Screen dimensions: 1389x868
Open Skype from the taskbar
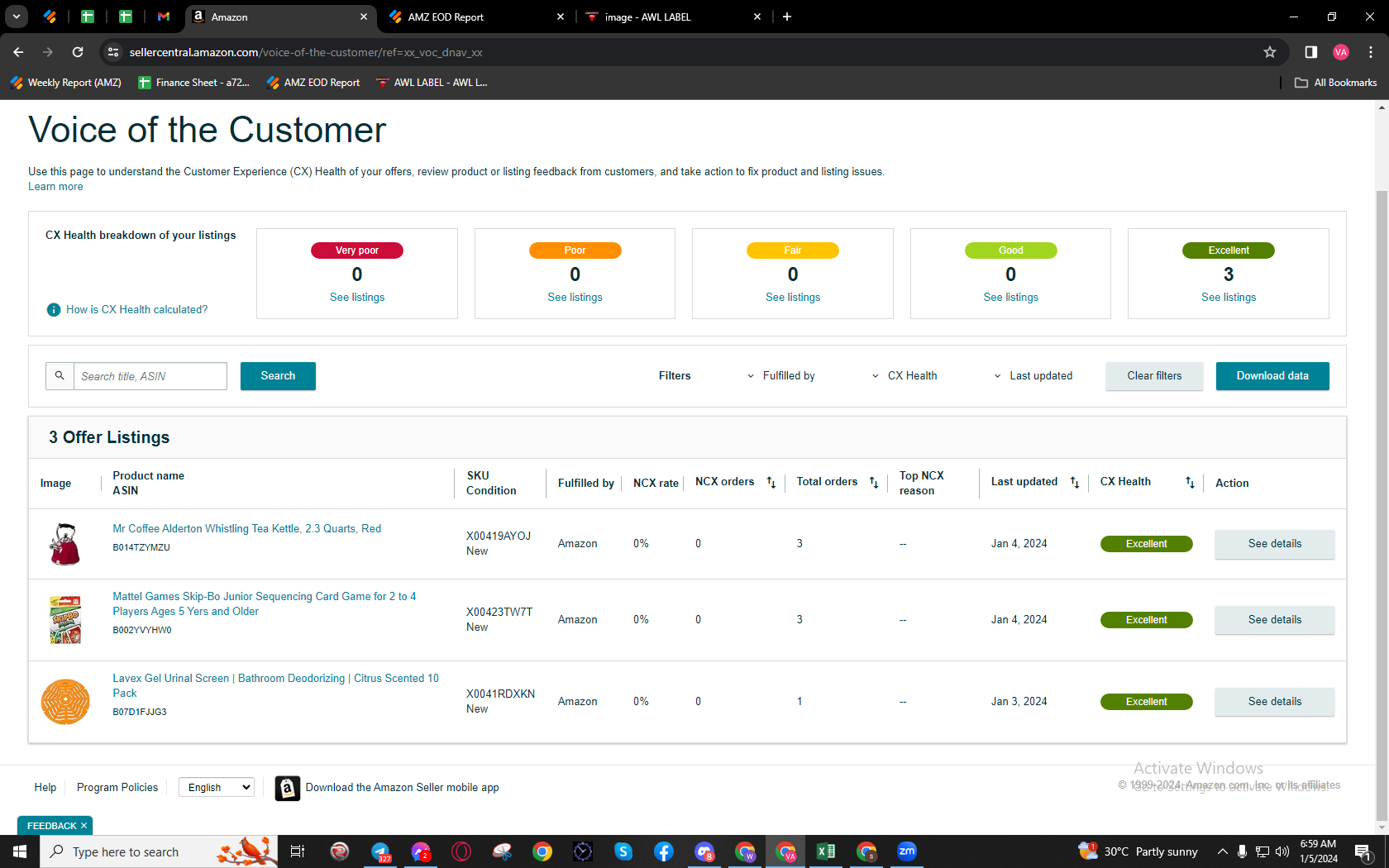(x=623, y=851)
